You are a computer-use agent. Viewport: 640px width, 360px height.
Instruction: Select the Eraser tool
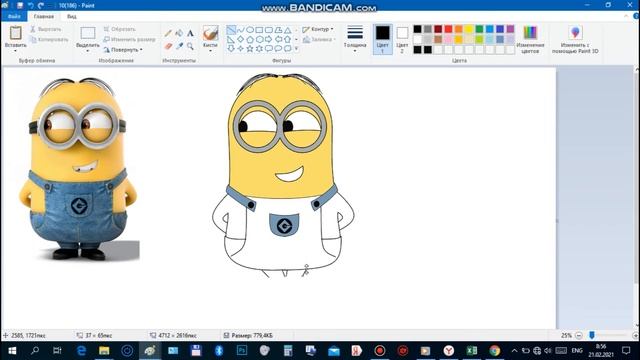click(168, 46)
